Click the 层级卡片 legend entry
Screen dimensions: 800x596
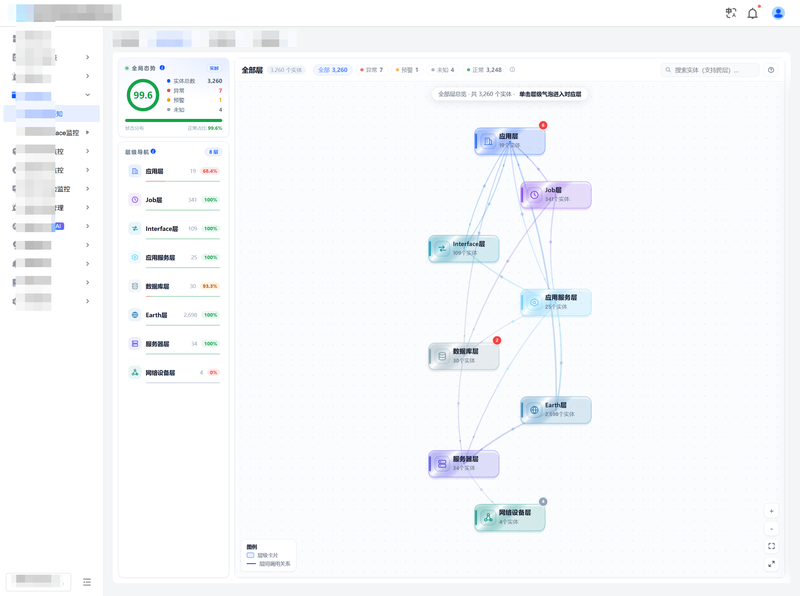pyautogui.click(x=262, y=555)
